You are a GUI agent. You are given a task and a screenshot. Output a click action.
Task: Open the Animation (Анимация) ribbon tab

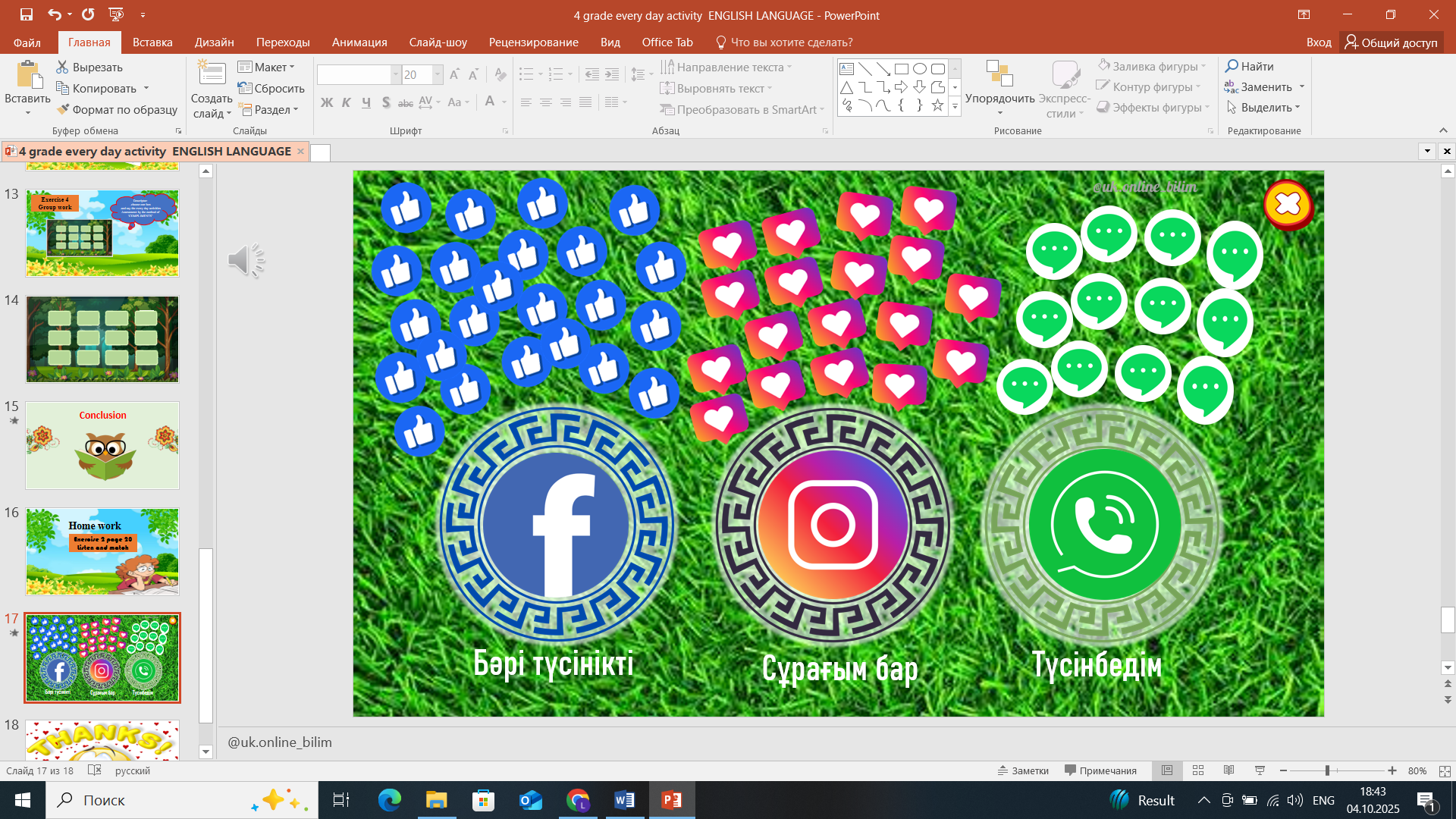(359, 42)
